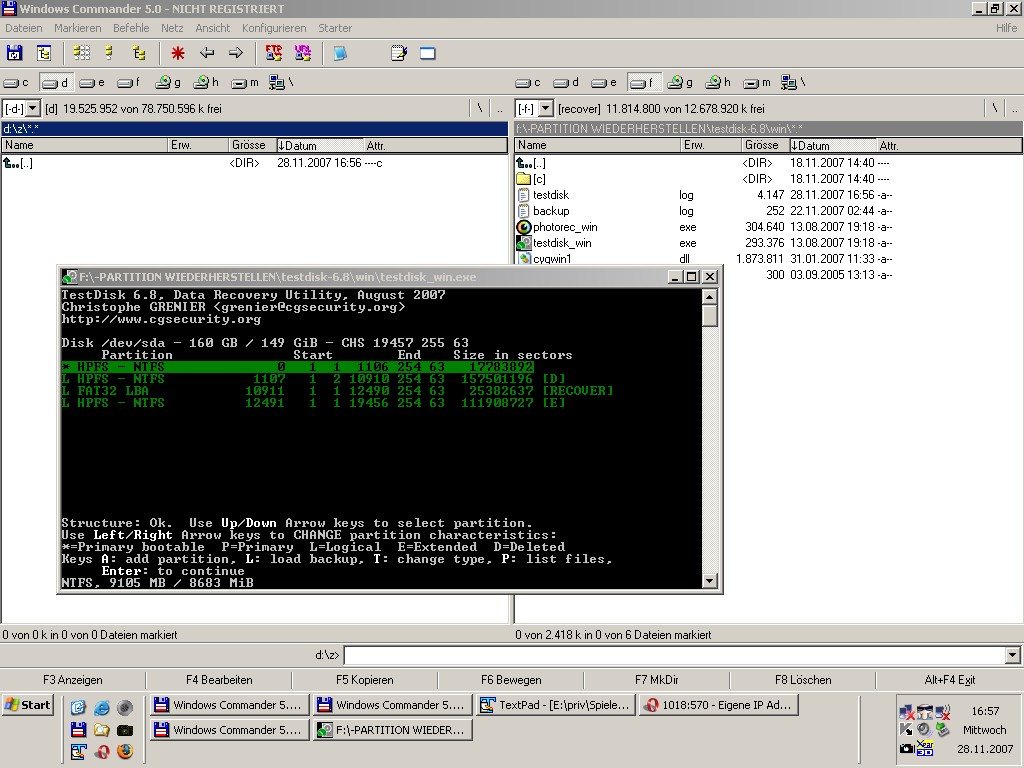1024x768 pixels.
Task: Open the Hilfe menu
Action: point(1006,28)
